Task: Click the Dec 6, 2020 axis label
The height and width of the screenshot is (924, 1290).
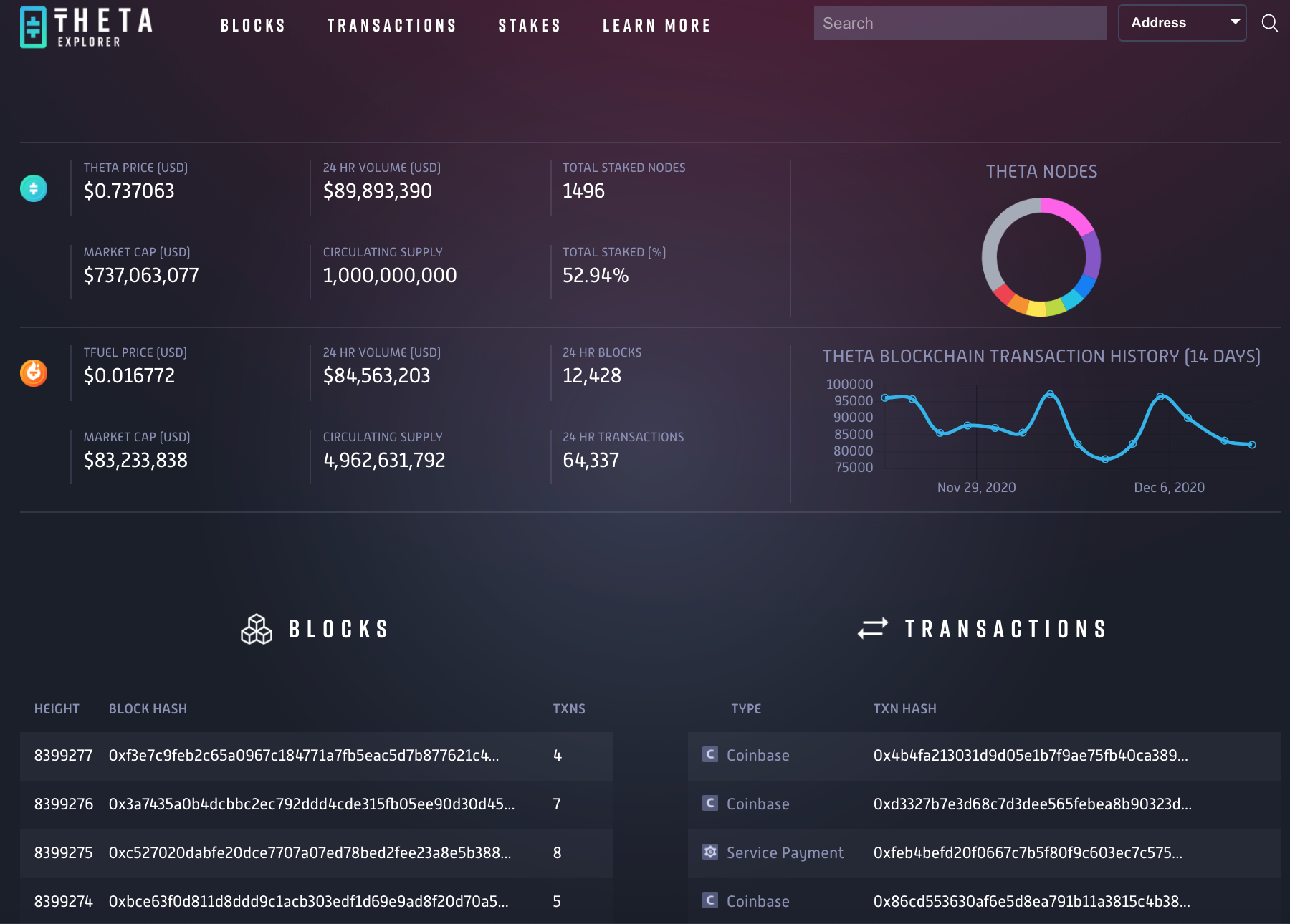Action: click(x=1170, y=488)
